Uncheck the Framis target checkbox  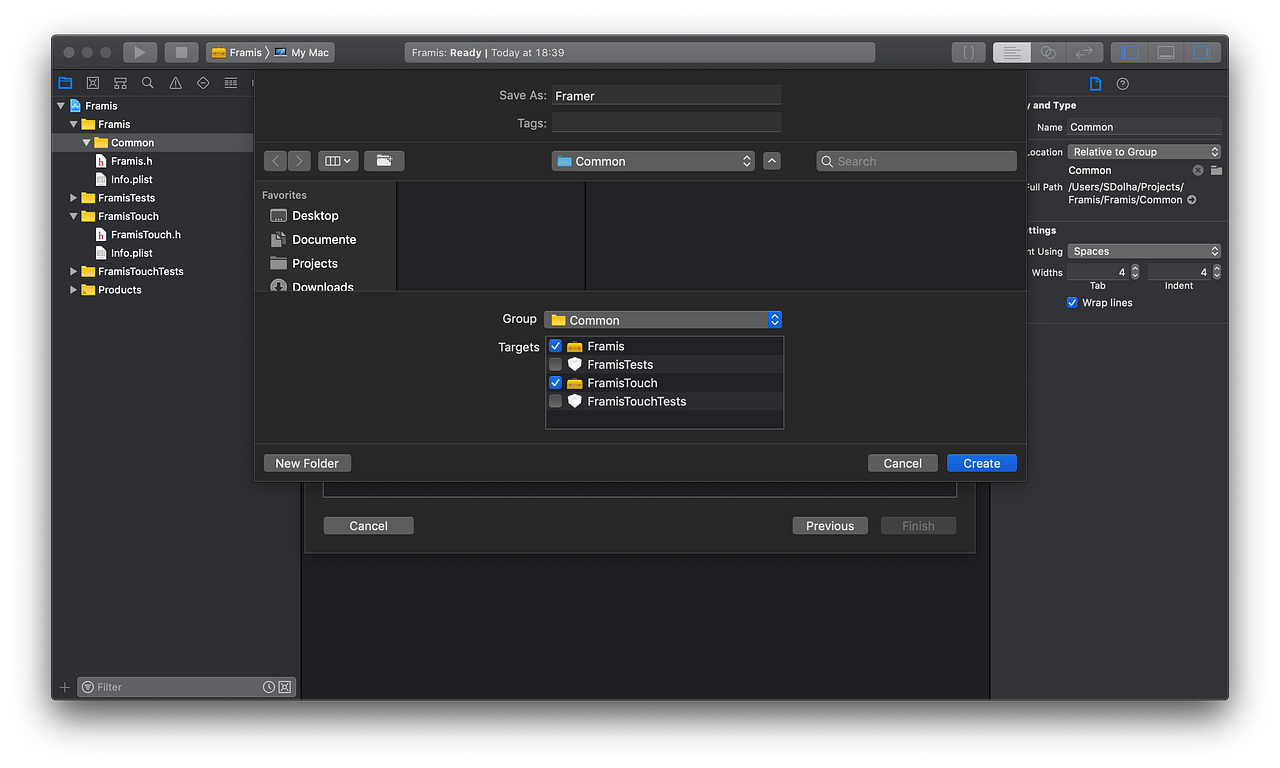point(556,345)
